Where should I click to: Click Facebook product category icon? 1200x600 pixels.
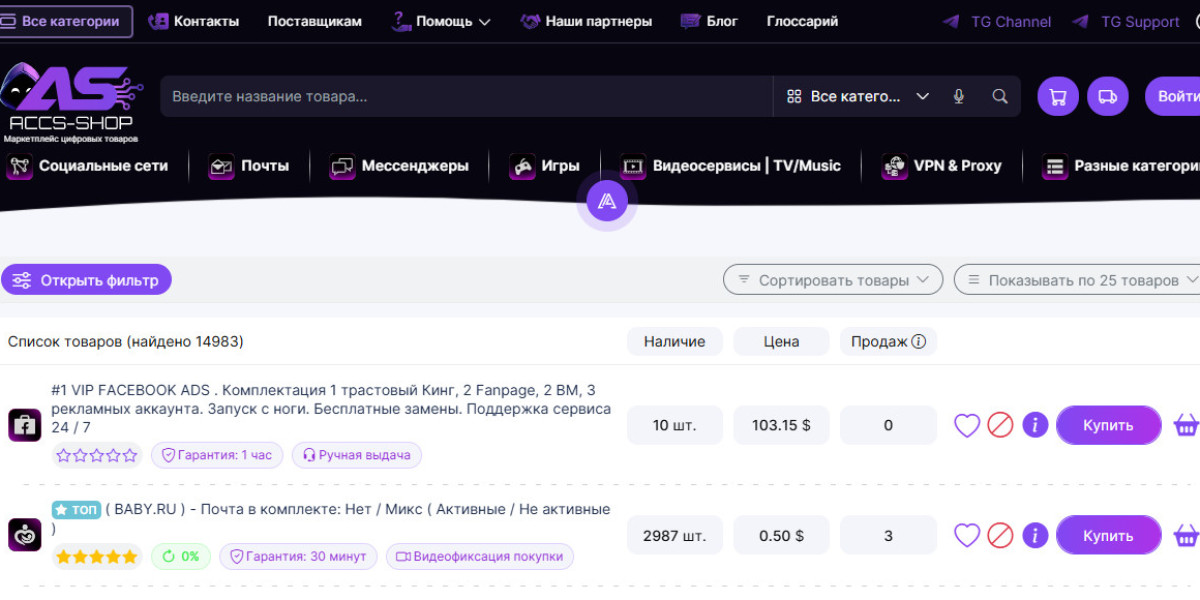(24, 424)
